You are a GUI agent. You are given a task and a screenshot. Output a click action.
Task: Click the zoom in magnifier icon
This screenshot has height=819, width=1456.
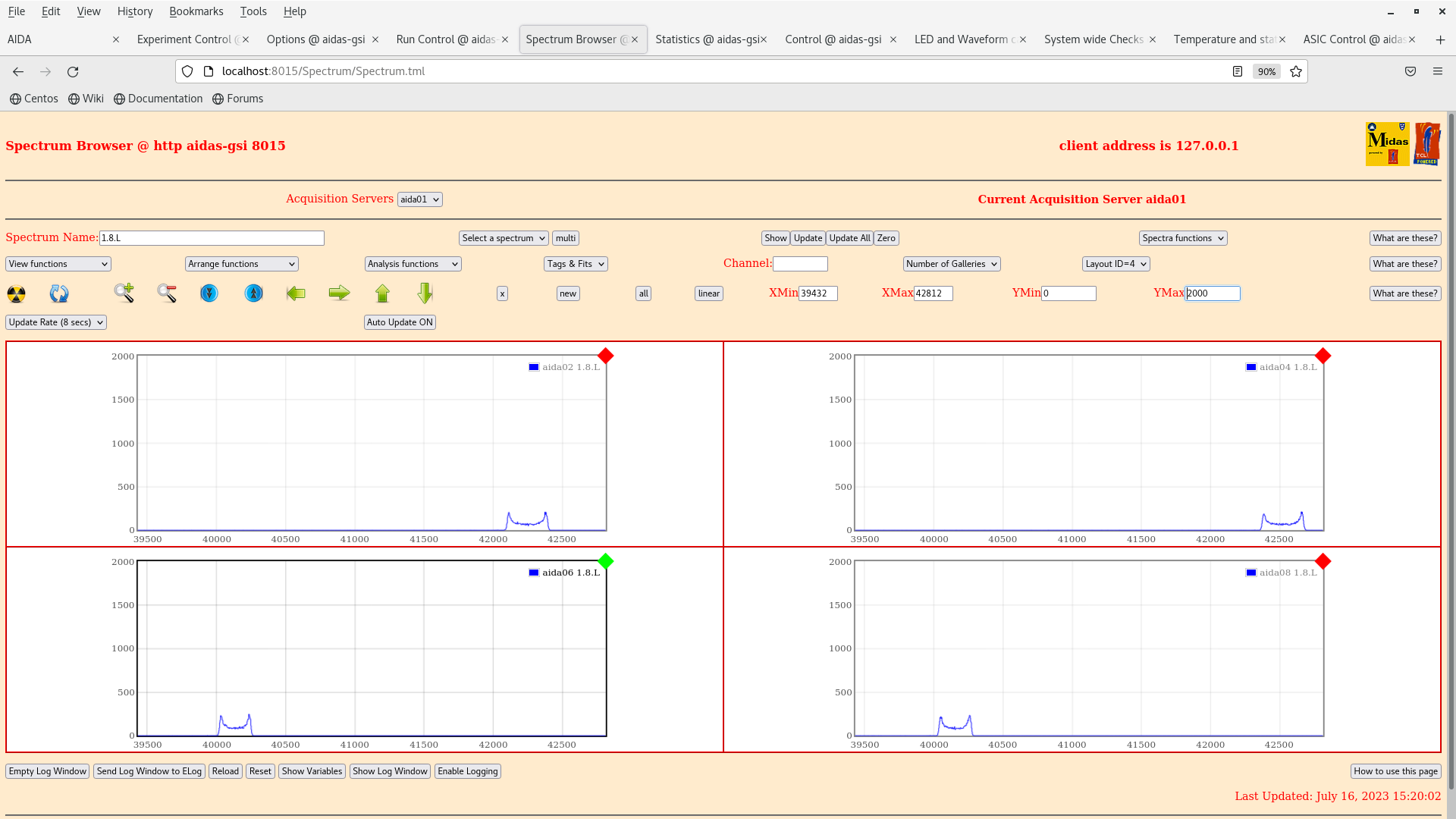(x=124, y=293)
